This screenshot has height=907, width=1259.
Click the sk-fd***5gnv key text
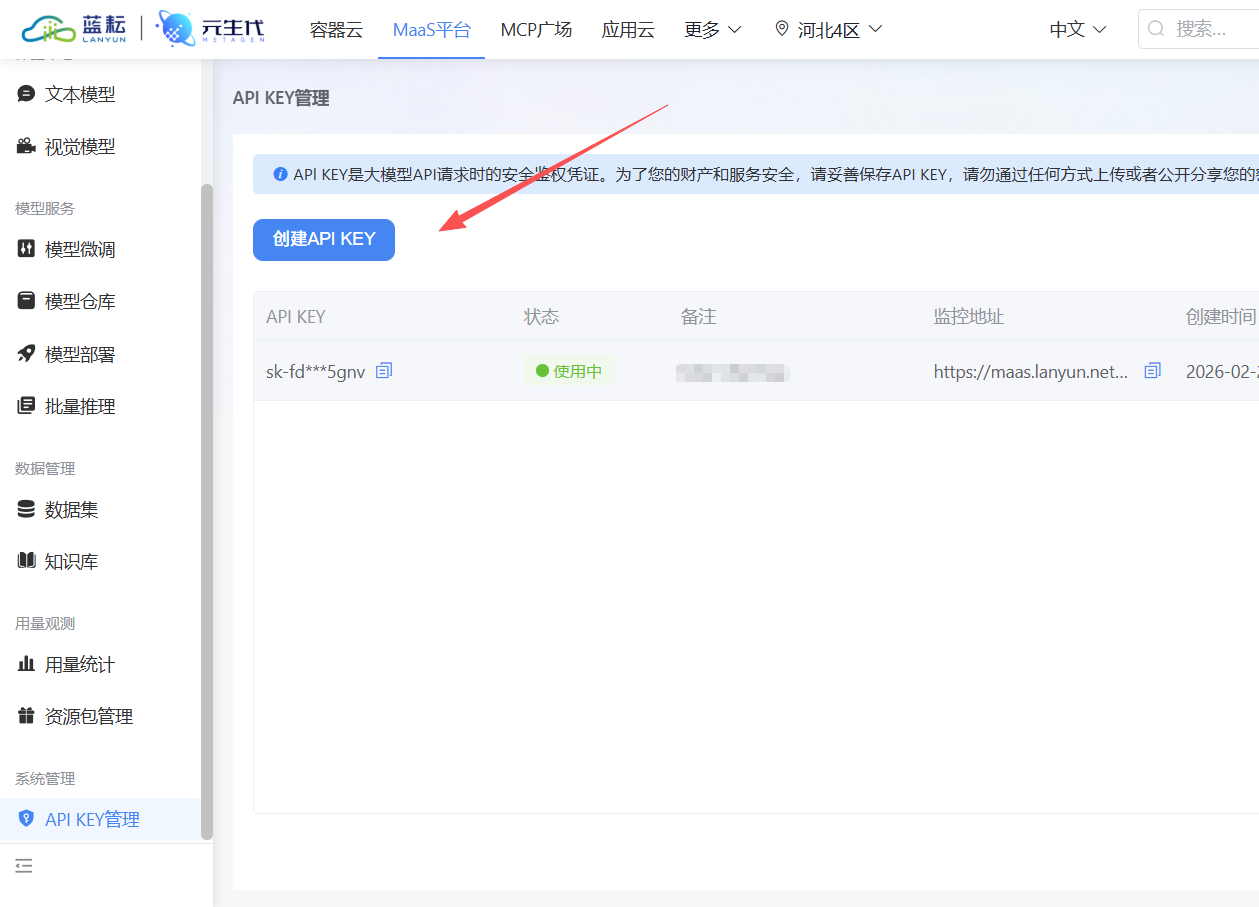tap(315, 371)
